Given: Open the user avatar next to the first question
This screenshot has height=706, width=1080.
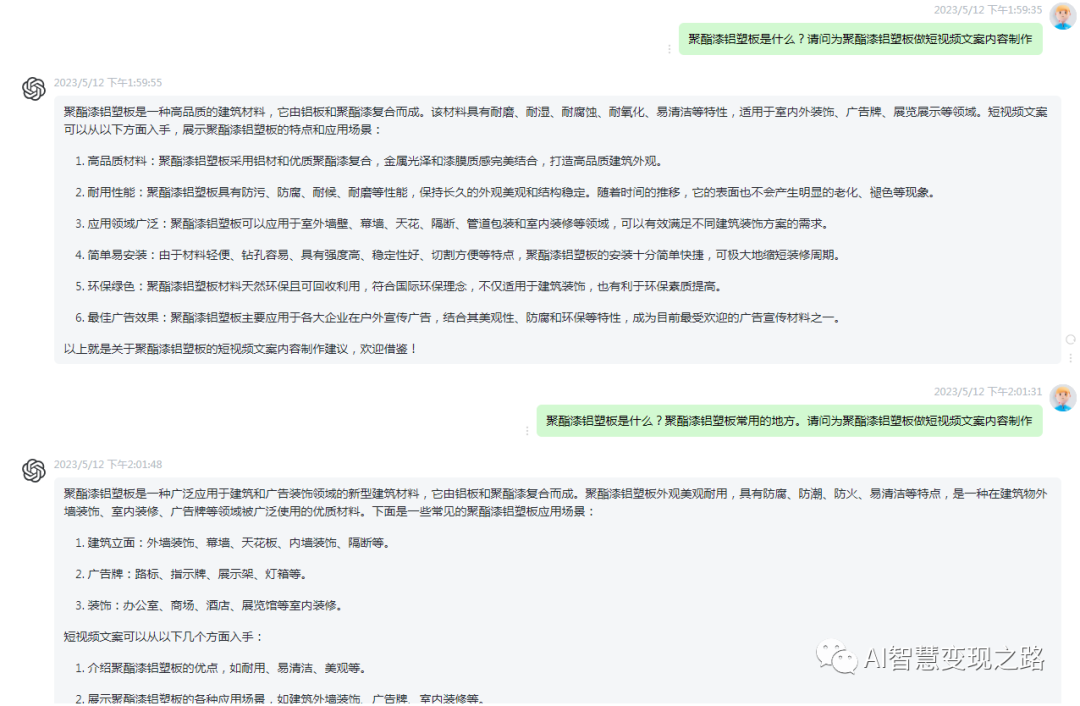Looking at the screenshot, I should (1063, 16).
